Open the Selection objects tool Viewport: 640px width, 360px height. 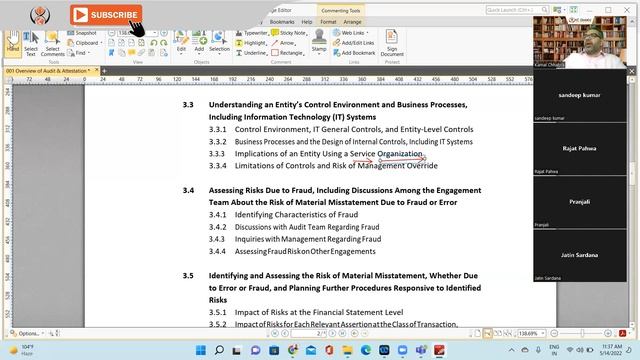pos(220,43)
